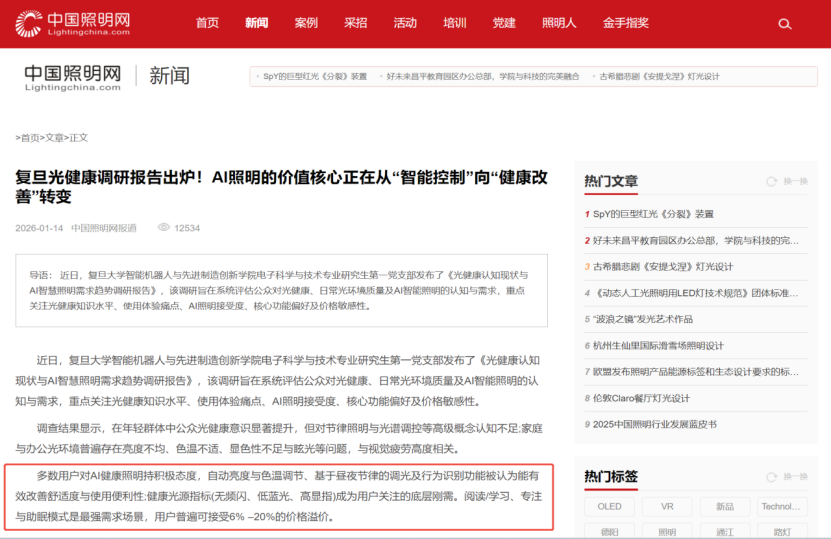Click the Lightingchina.com logo beside 新闻 heading
Screen dimensions: 831x539
73,77
